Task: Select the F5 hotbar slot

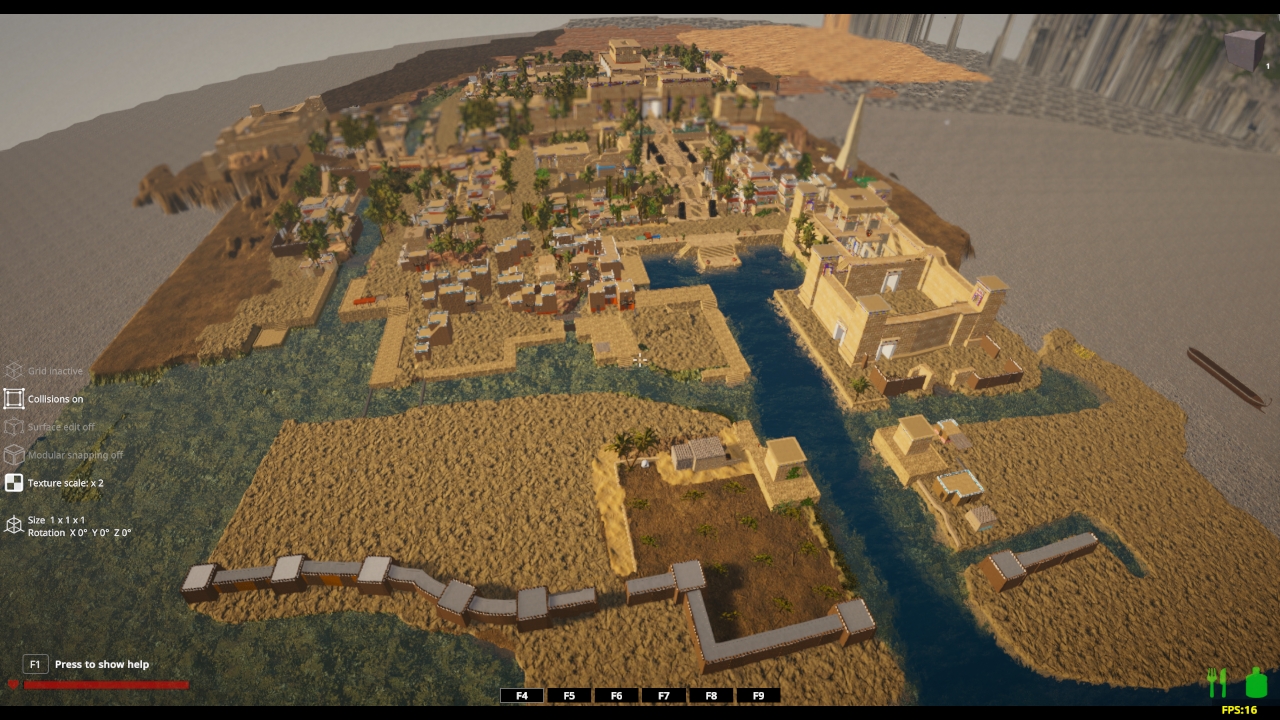Action: coord(569,696)
